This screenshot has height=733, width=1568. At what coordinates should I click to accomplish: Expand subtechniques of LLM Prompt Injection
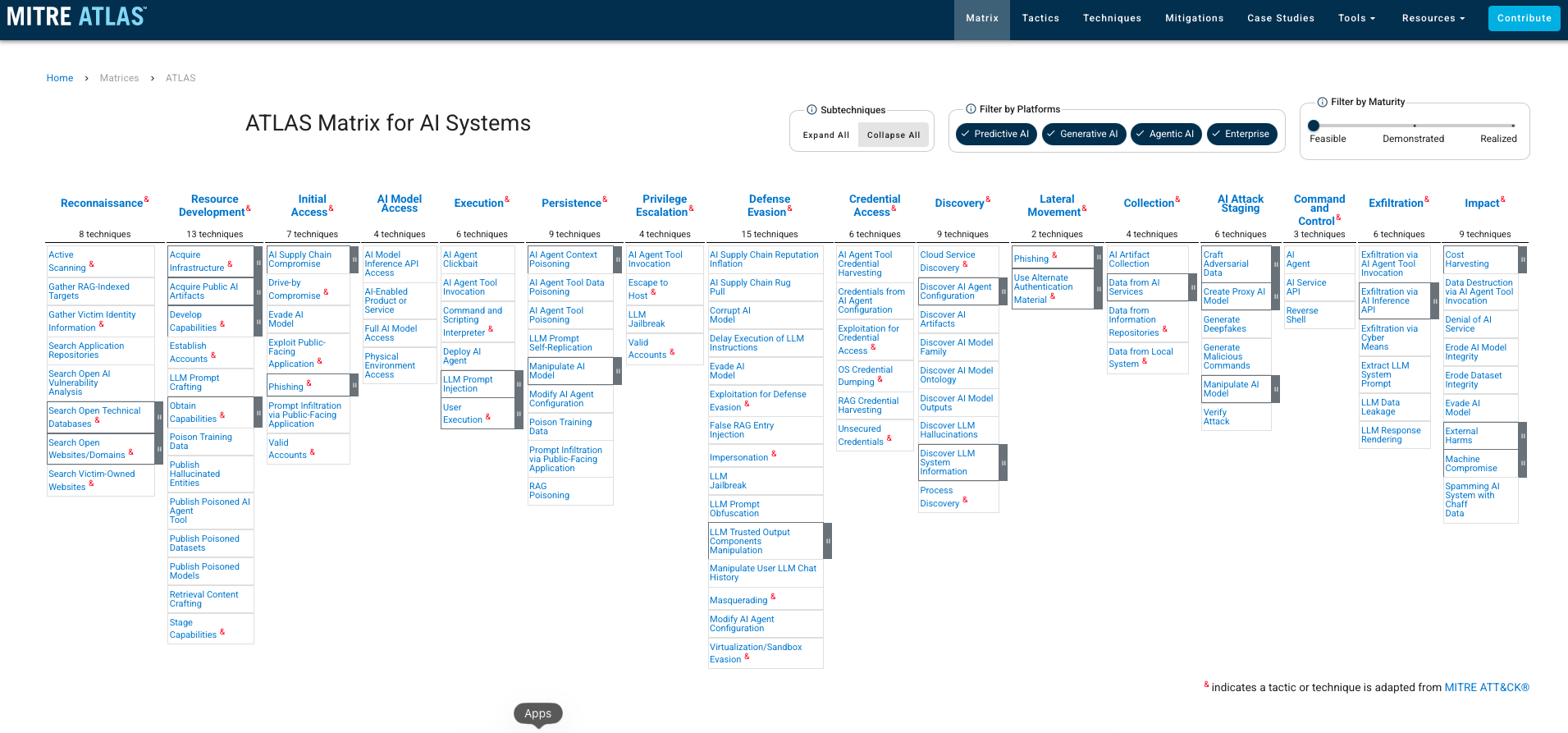[519, 384]
